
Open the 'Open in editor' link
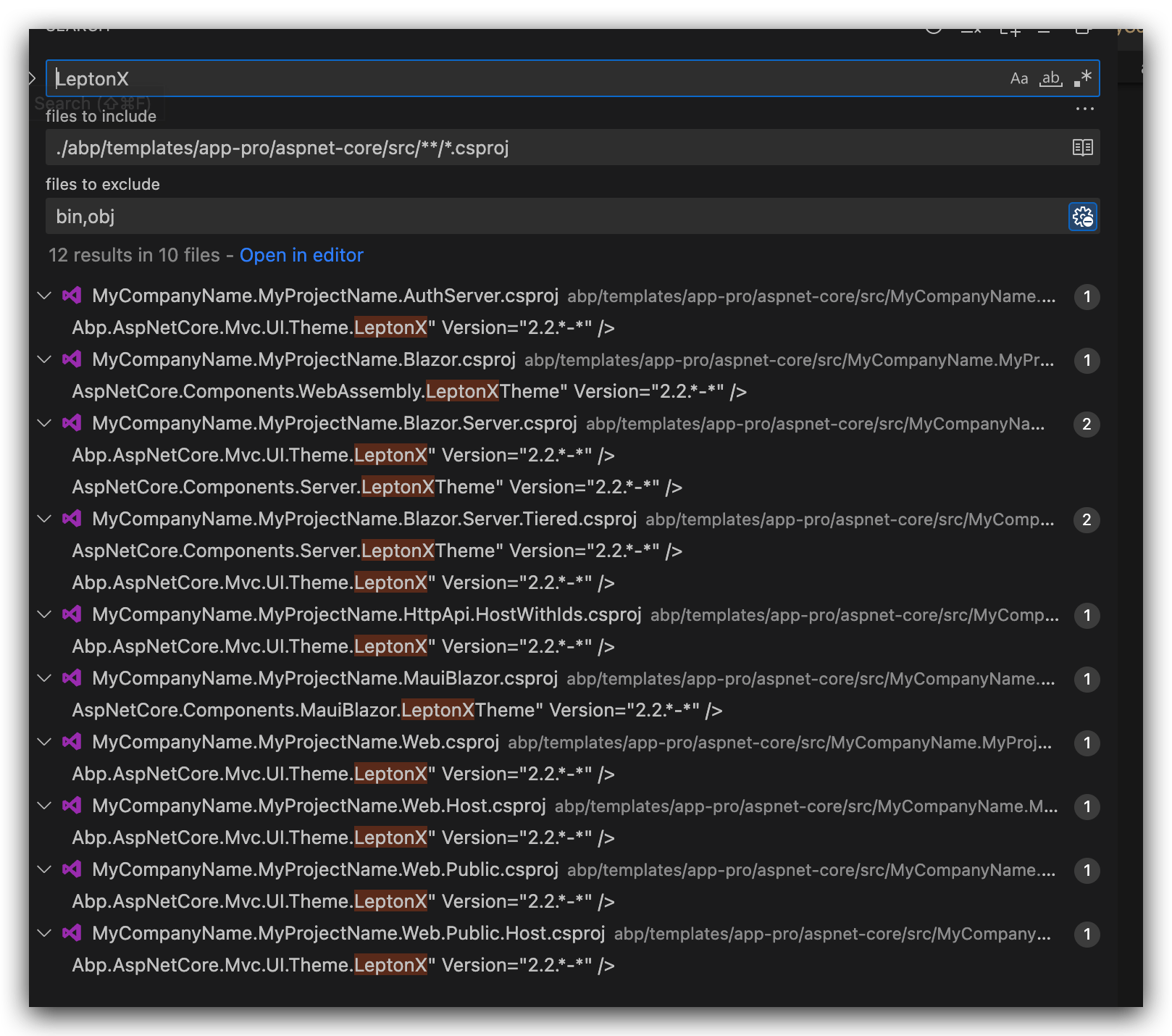click(301, 255)
